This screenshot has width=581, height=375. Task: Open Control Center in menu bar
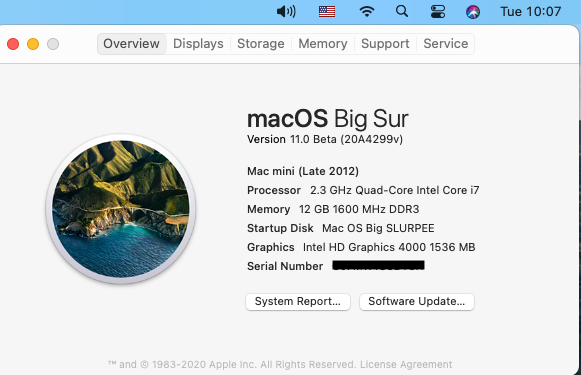(x=438, y=11)
